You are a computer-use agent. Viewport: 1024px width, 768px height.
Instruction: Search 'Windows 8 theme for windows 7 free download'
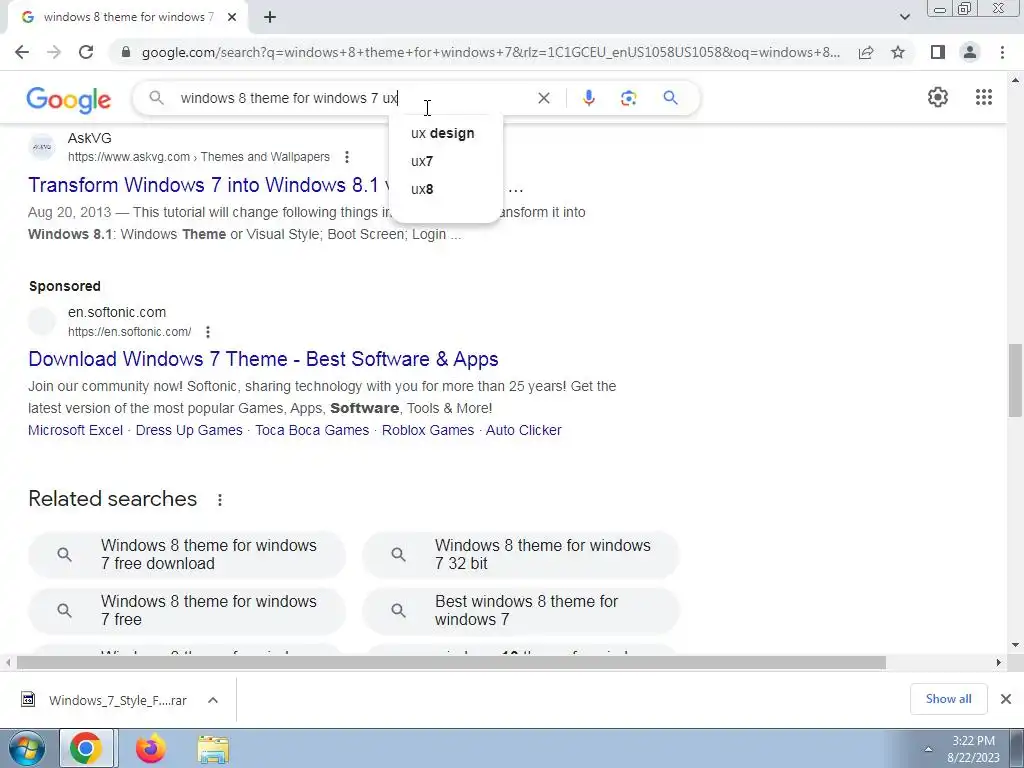187,554
